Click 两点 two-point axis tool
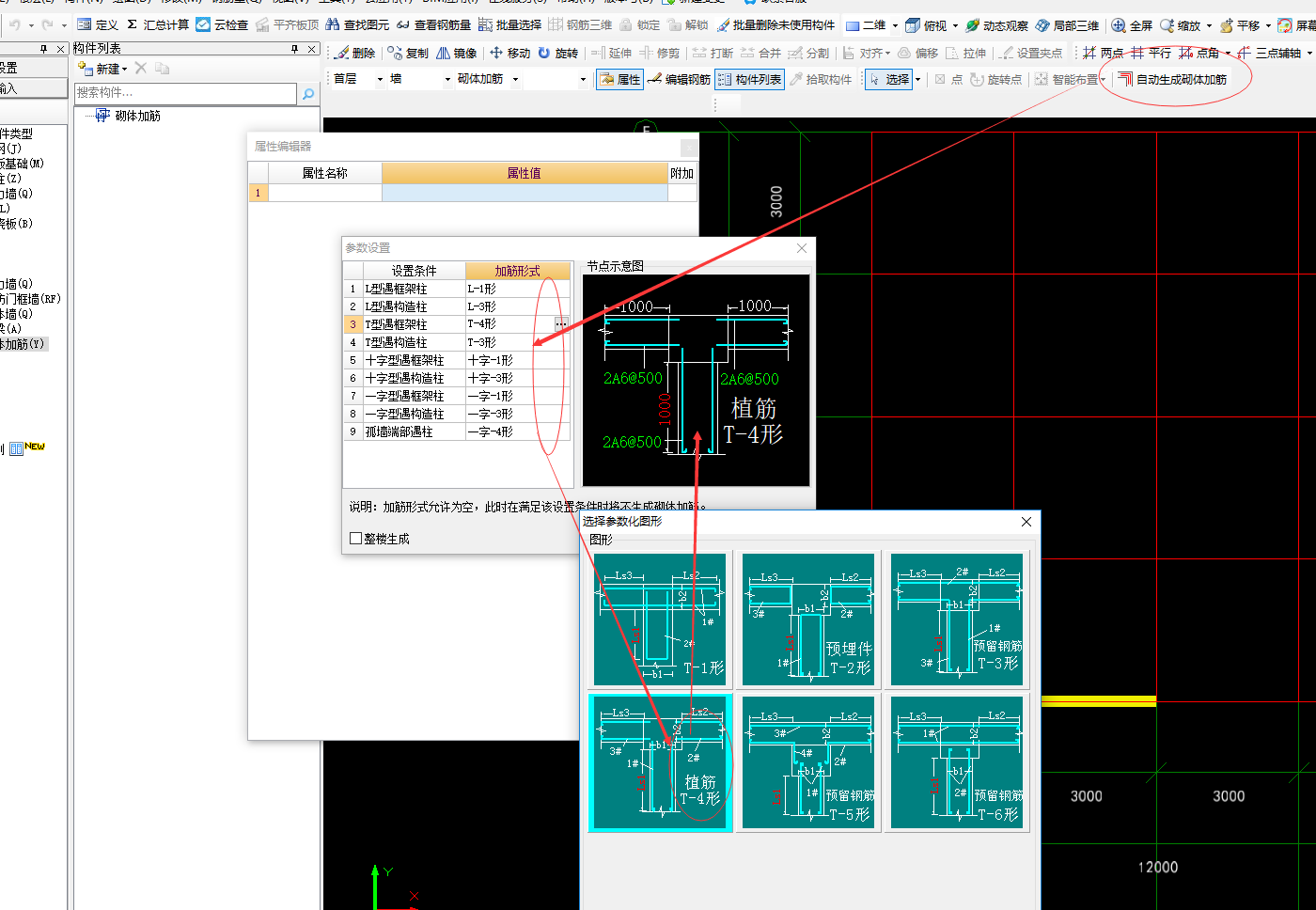Viewport: 1316px width, 910px height. [1103, 53]
